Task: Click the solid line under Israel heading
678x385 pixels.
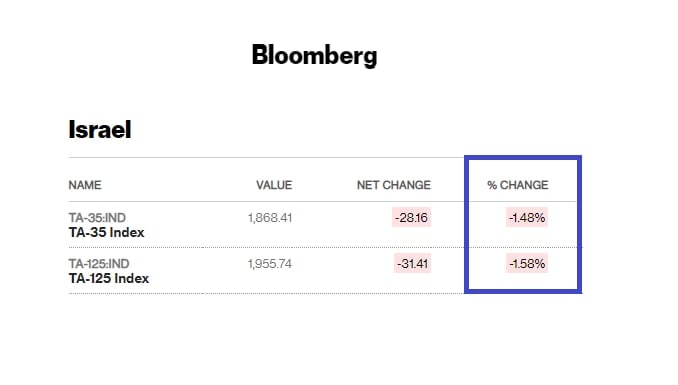Action: coord(266,157)
